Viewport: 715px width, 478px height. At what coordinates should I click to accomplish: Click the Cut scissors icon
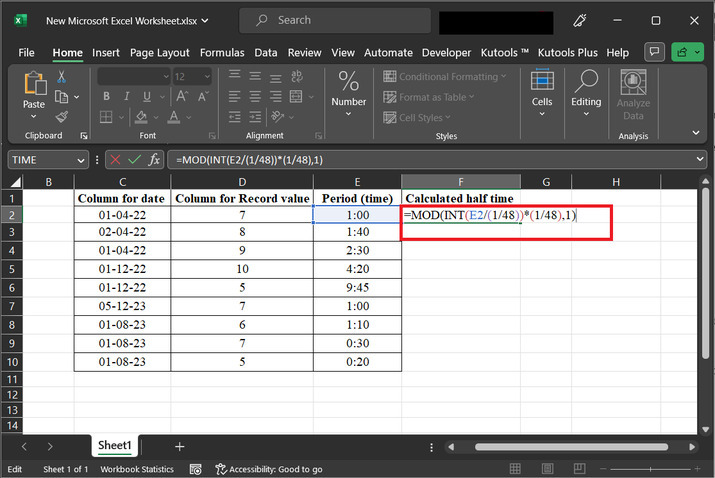61,77
